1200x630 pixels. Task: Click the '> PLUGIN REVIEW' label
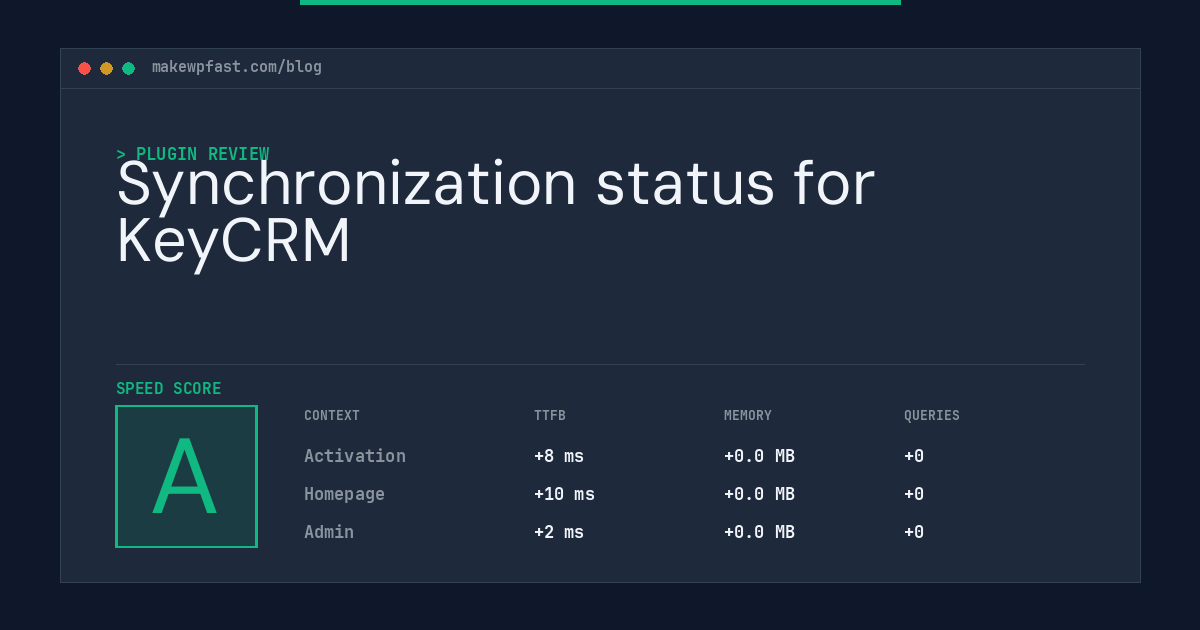pos(193,154)
